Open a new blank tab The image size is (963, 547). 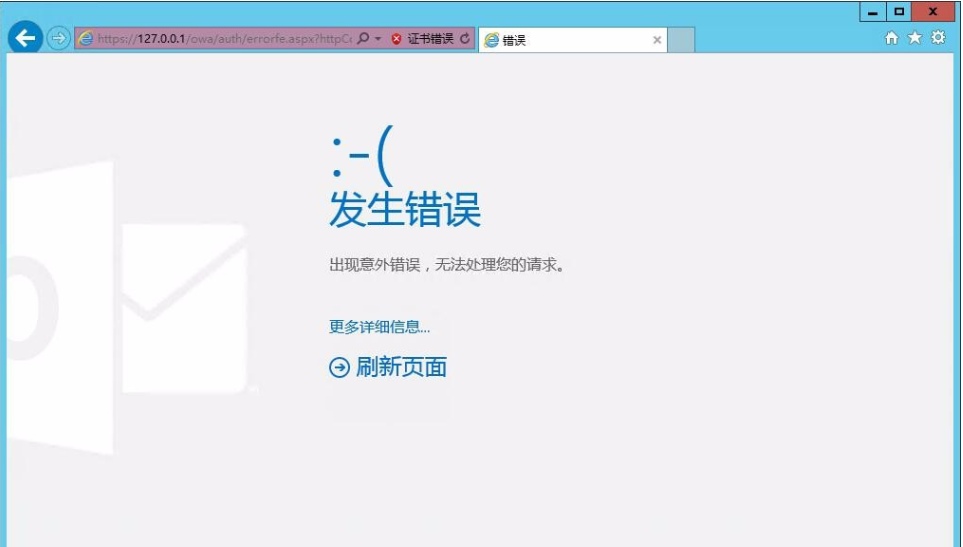point(680,40)
